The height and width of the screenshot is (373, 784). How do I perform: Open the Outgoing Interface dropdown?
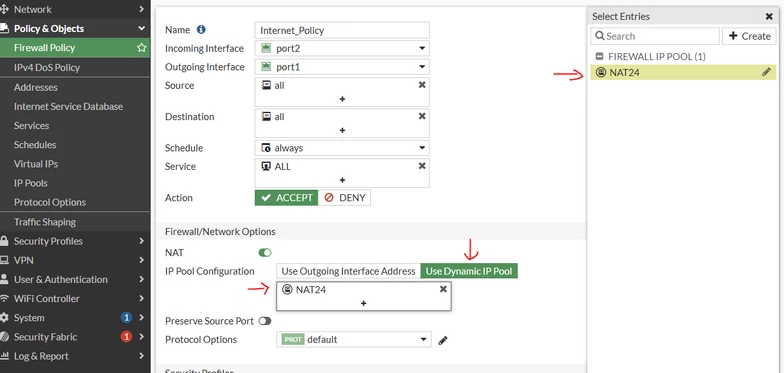point(342,67)
